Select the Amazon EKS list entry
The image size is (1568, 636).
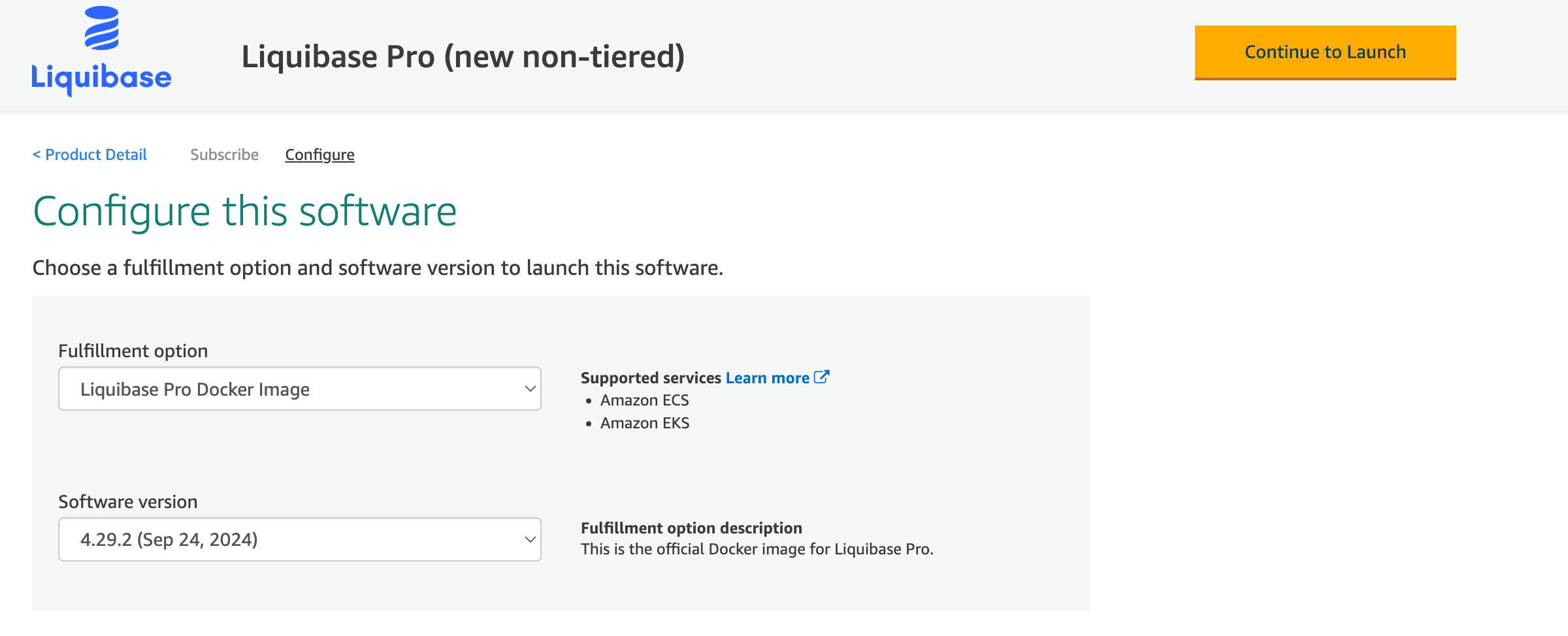pos(645,423)
